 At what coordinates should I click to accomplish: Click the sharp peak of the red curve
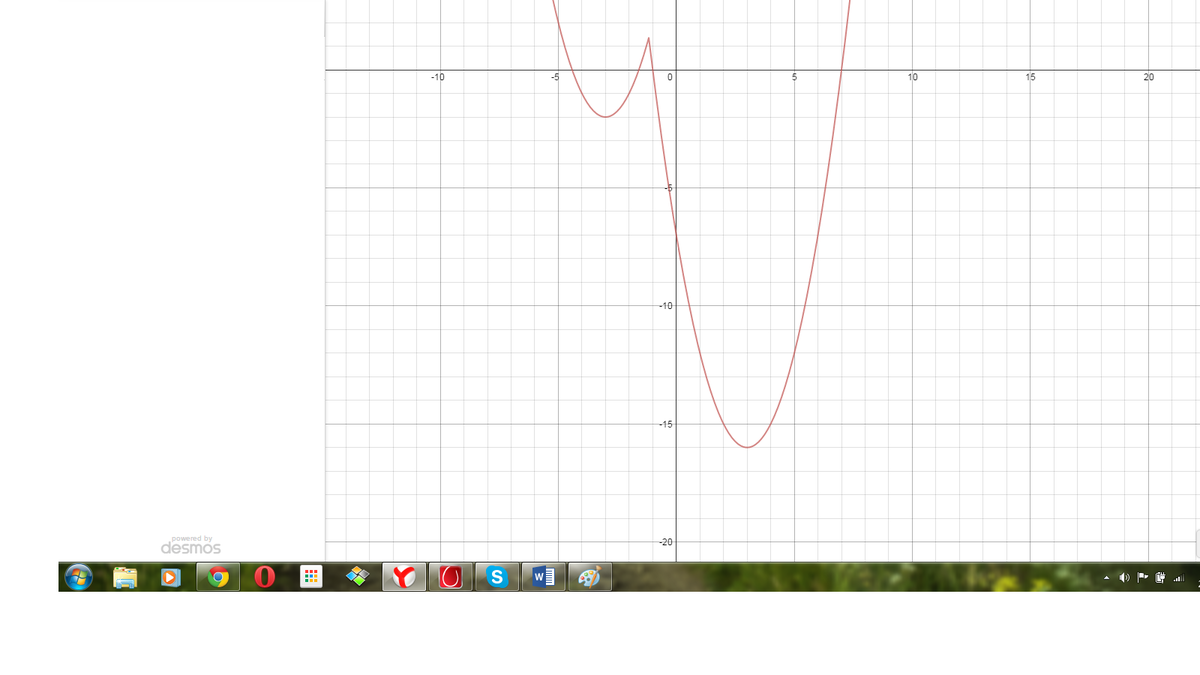[x=649, y=39]
